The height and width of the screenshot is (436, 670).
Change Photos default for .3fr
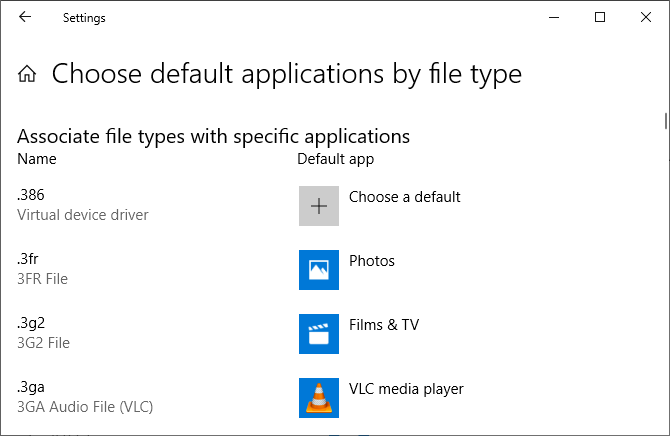click(x=372, y=261)
